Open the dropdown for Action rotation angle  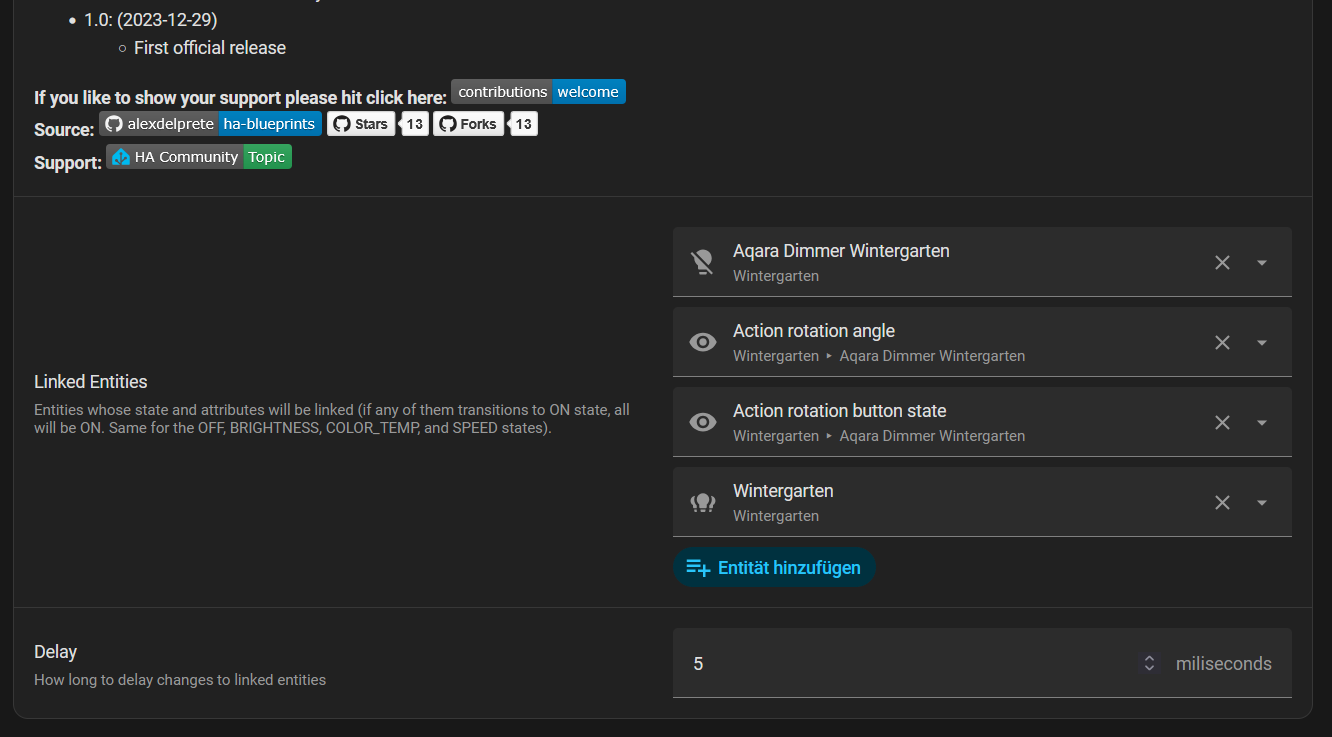click(1262, 342)
